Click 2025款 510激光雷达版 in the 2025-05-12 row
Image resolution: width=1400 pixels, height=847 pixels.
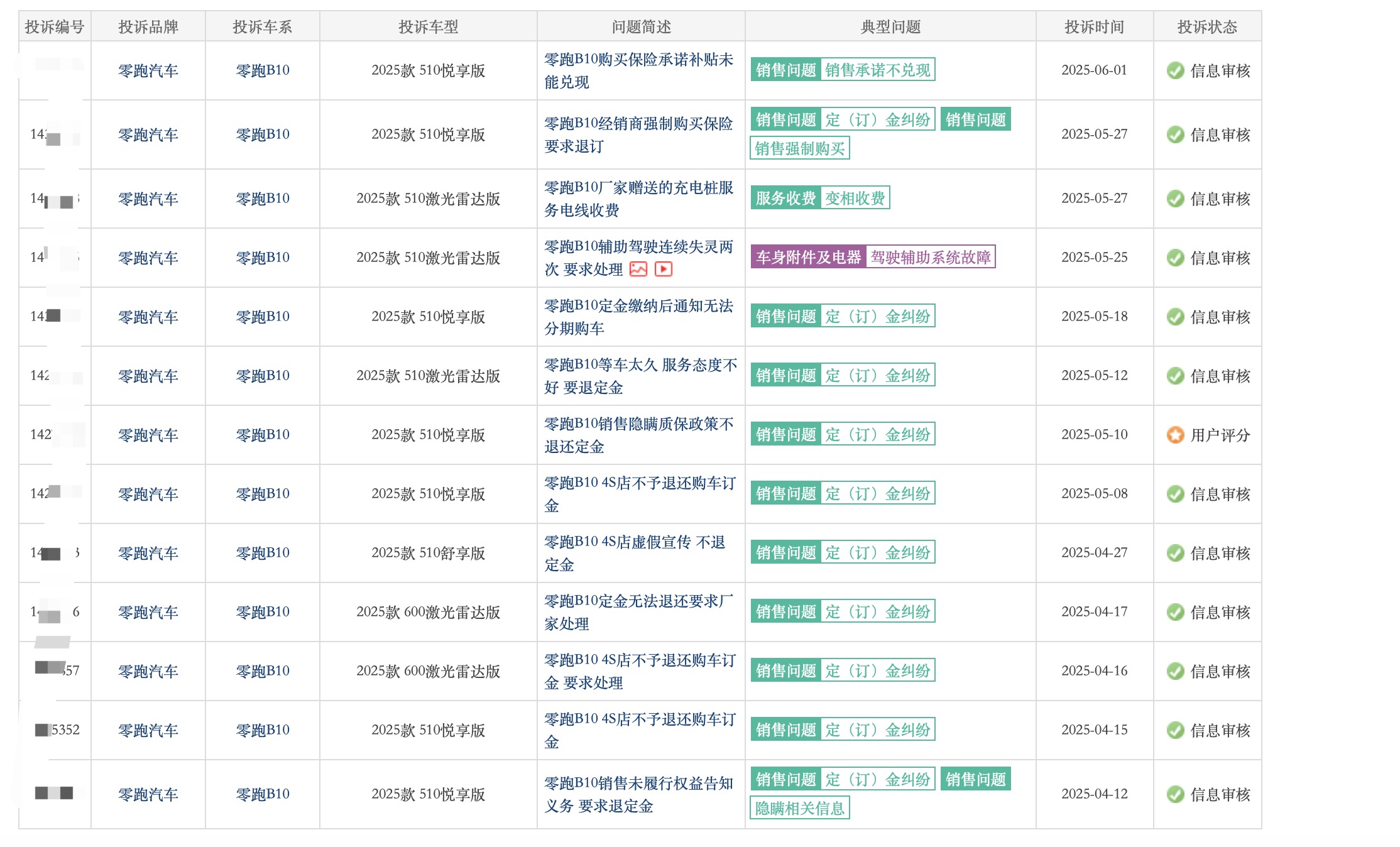[429, 376]
